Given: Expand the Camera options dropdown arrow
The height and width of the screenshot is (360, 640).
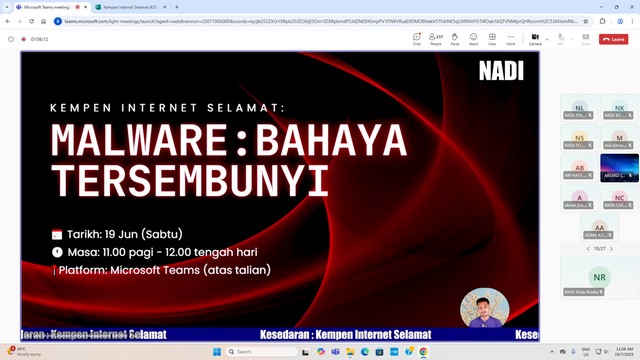Looking at the screenshot, I should pos(547,39).
